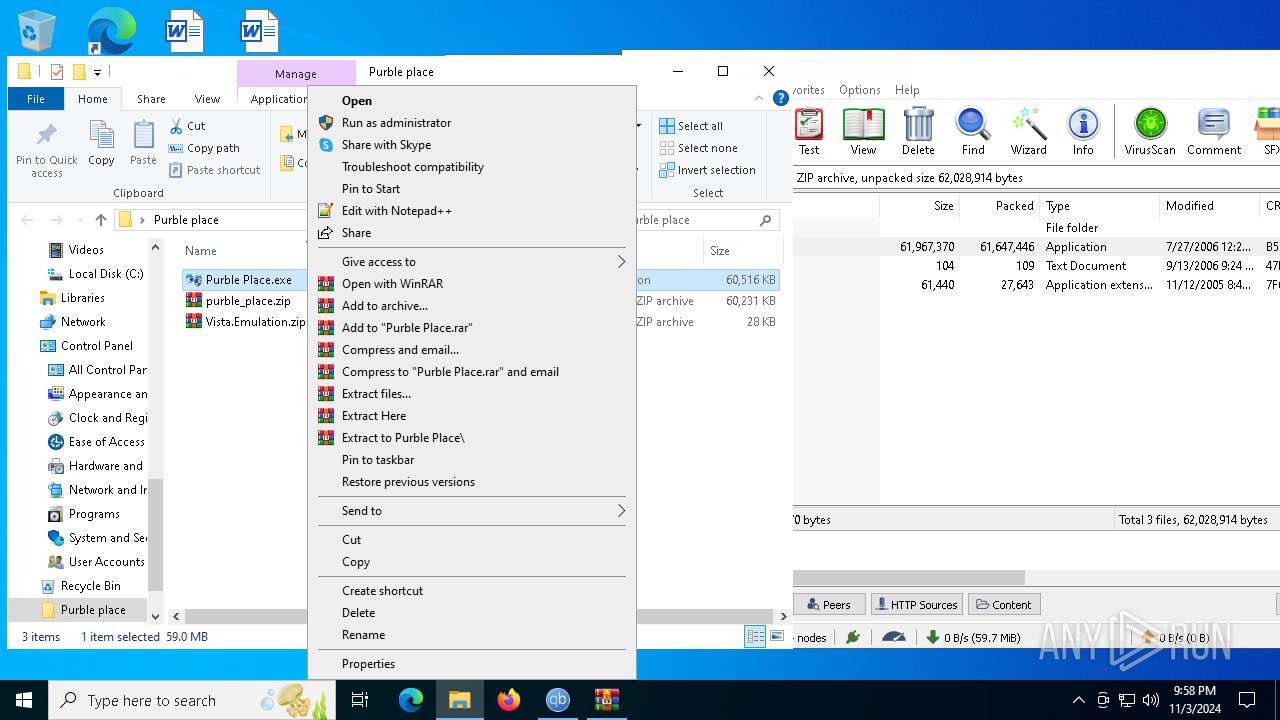The width and height of the screenshot is (1280, 720).
Task: Open the Quick Access Toolbar customize dropdown
Action: point(98,72)
